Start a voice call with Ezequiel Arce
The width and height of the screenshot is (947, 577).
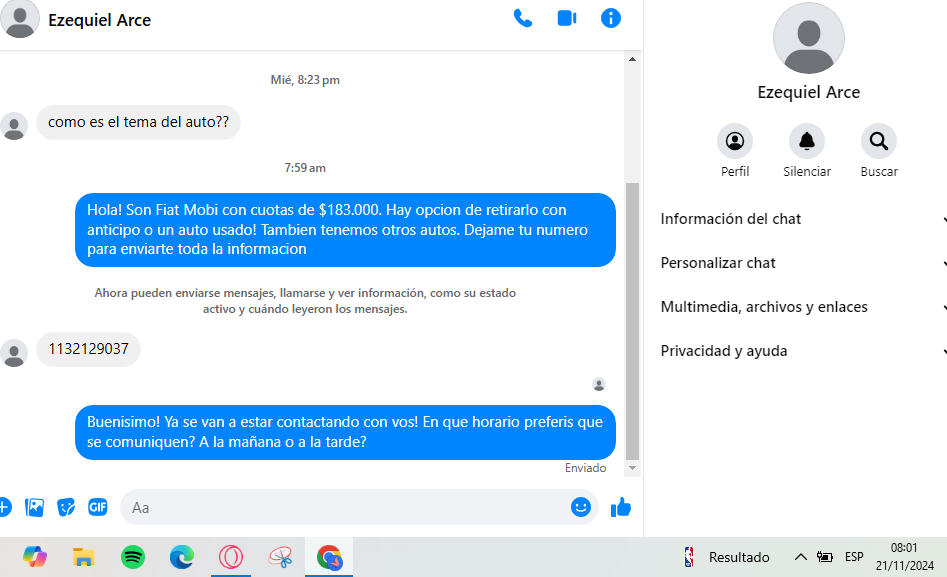point(522,18)
